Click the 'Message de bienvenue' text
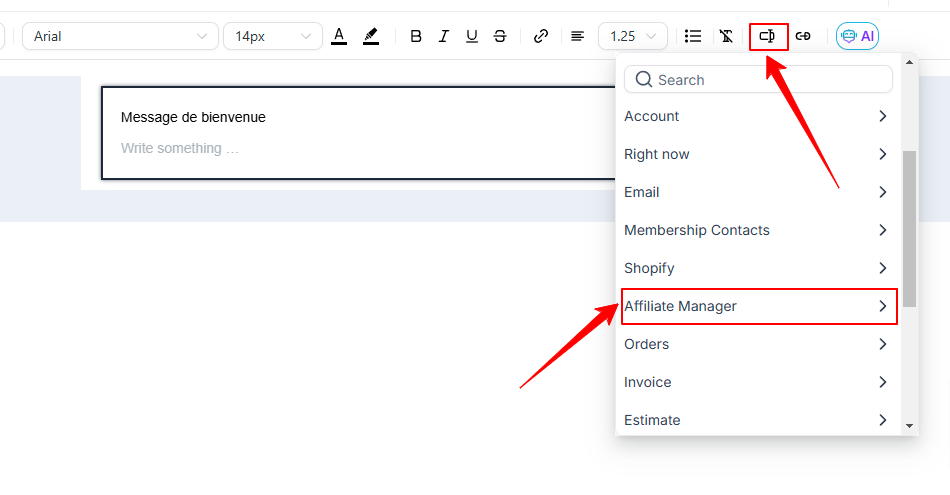 pyautogui.click(x=193, y=118)
